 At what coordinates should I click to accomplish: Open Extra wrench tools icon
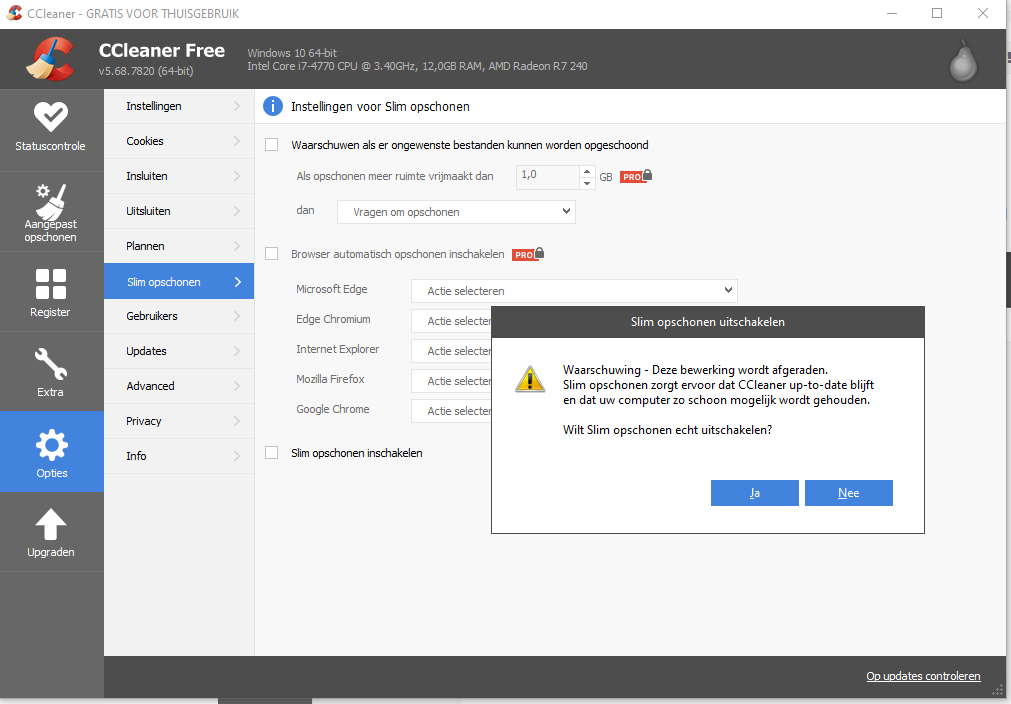coord(51,363)
